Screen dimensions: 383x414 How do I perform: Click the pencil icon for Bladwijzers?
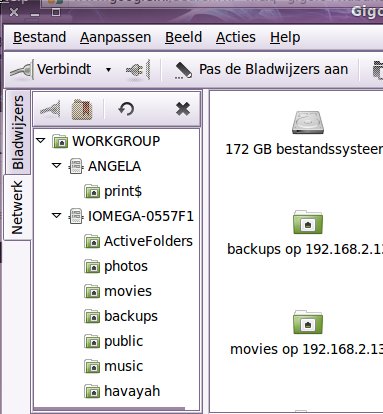(183, 70)
